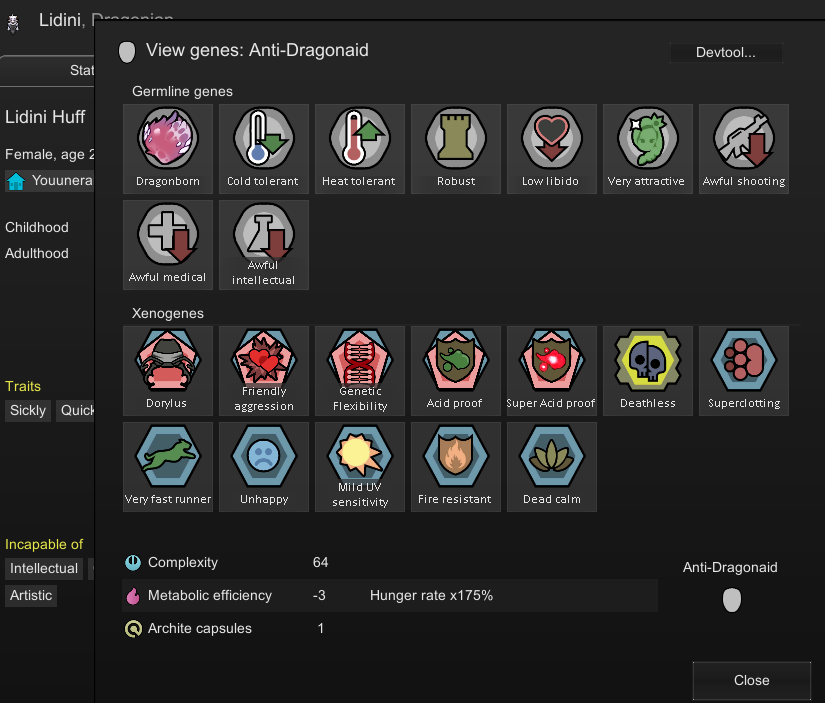
Task: Click the Hunger rate x175% text
Action: coord(431,596)
